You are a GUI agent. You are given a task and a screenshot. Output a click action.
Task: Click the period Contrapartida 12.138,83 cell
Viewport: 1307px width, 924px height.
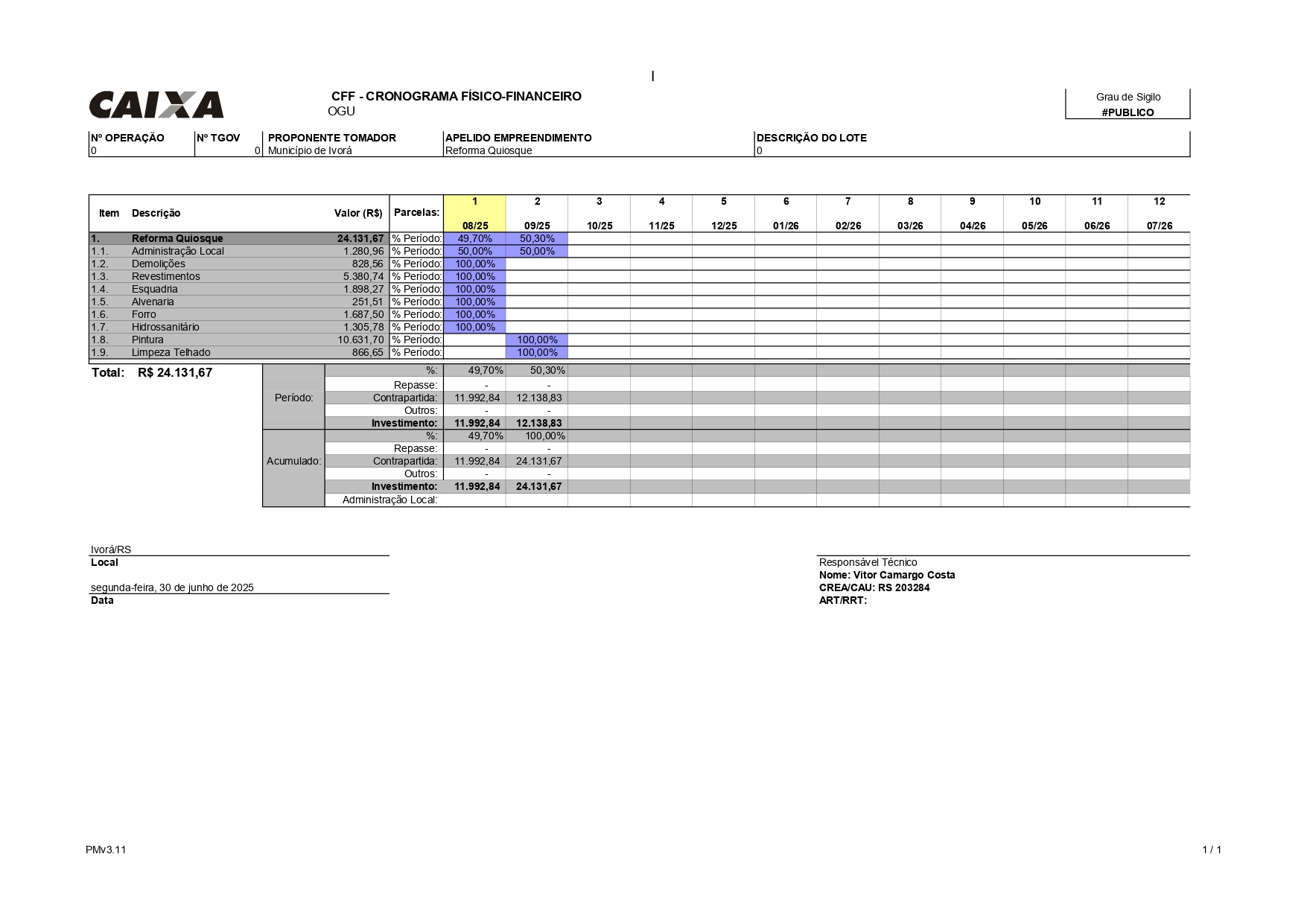537,398
